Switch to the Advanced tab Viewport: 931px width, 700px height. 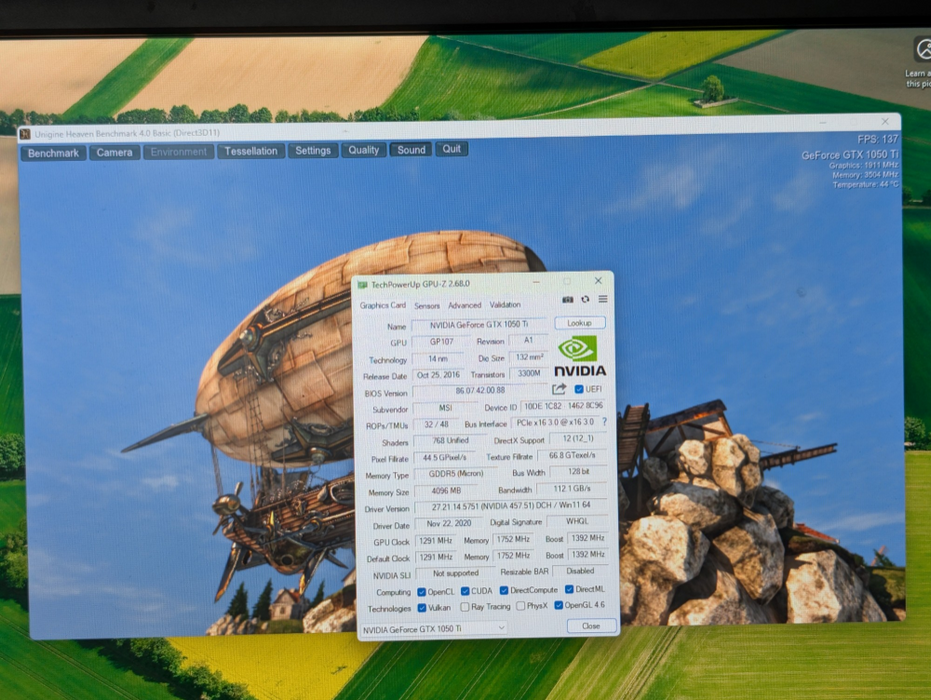(464, 306)
